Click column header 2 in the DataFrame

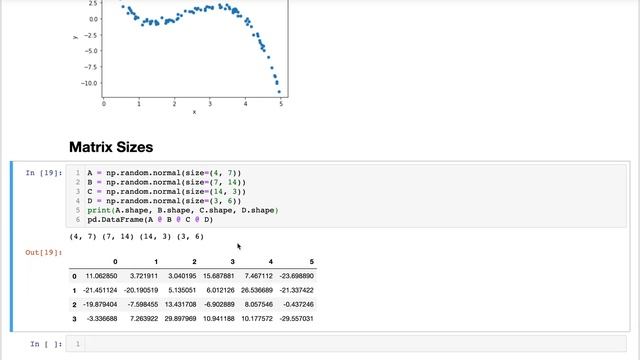(x=194, y=262)
